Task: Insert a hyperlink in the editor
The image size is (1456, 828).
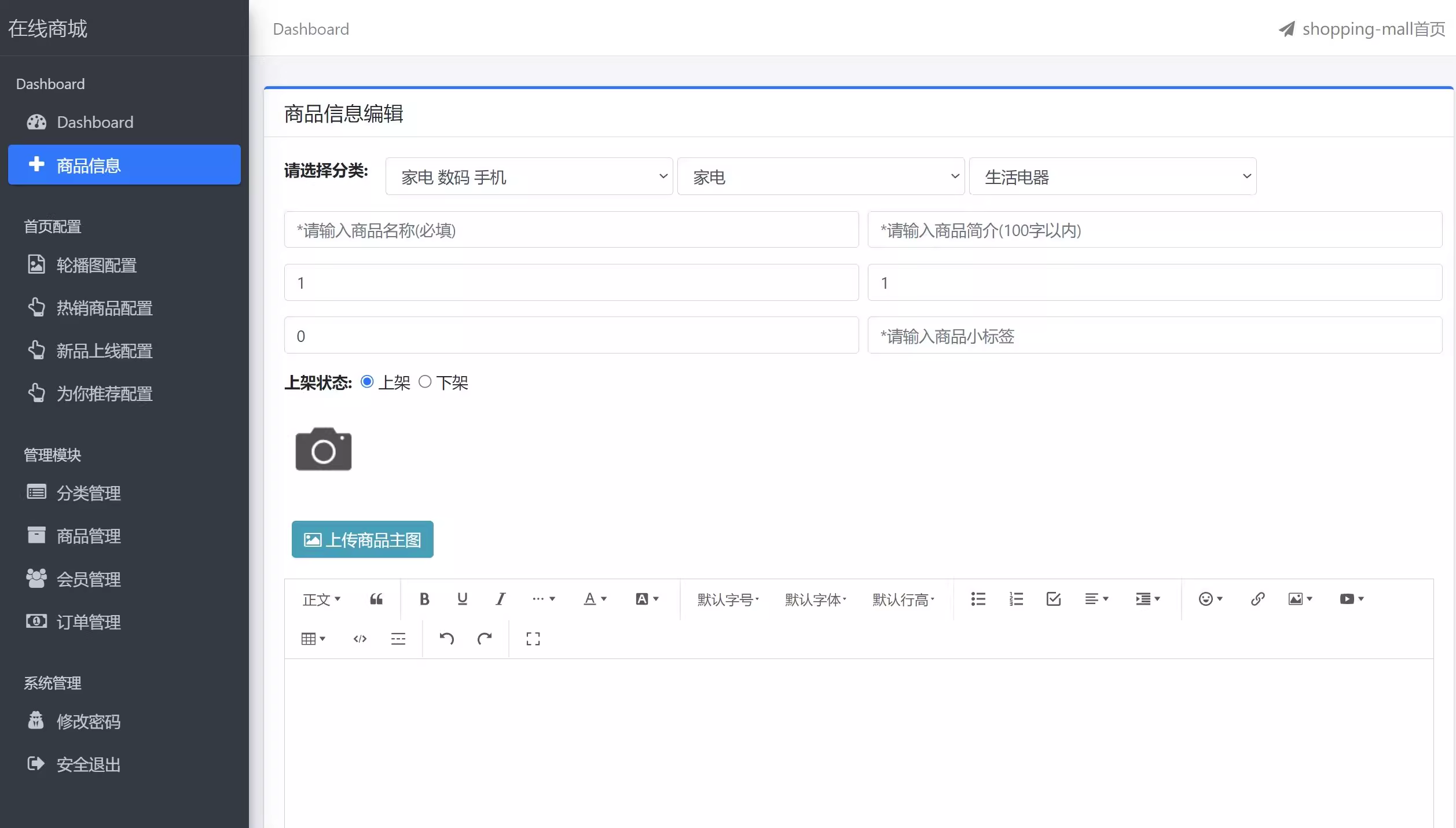Action: [x=1257, y=599]
